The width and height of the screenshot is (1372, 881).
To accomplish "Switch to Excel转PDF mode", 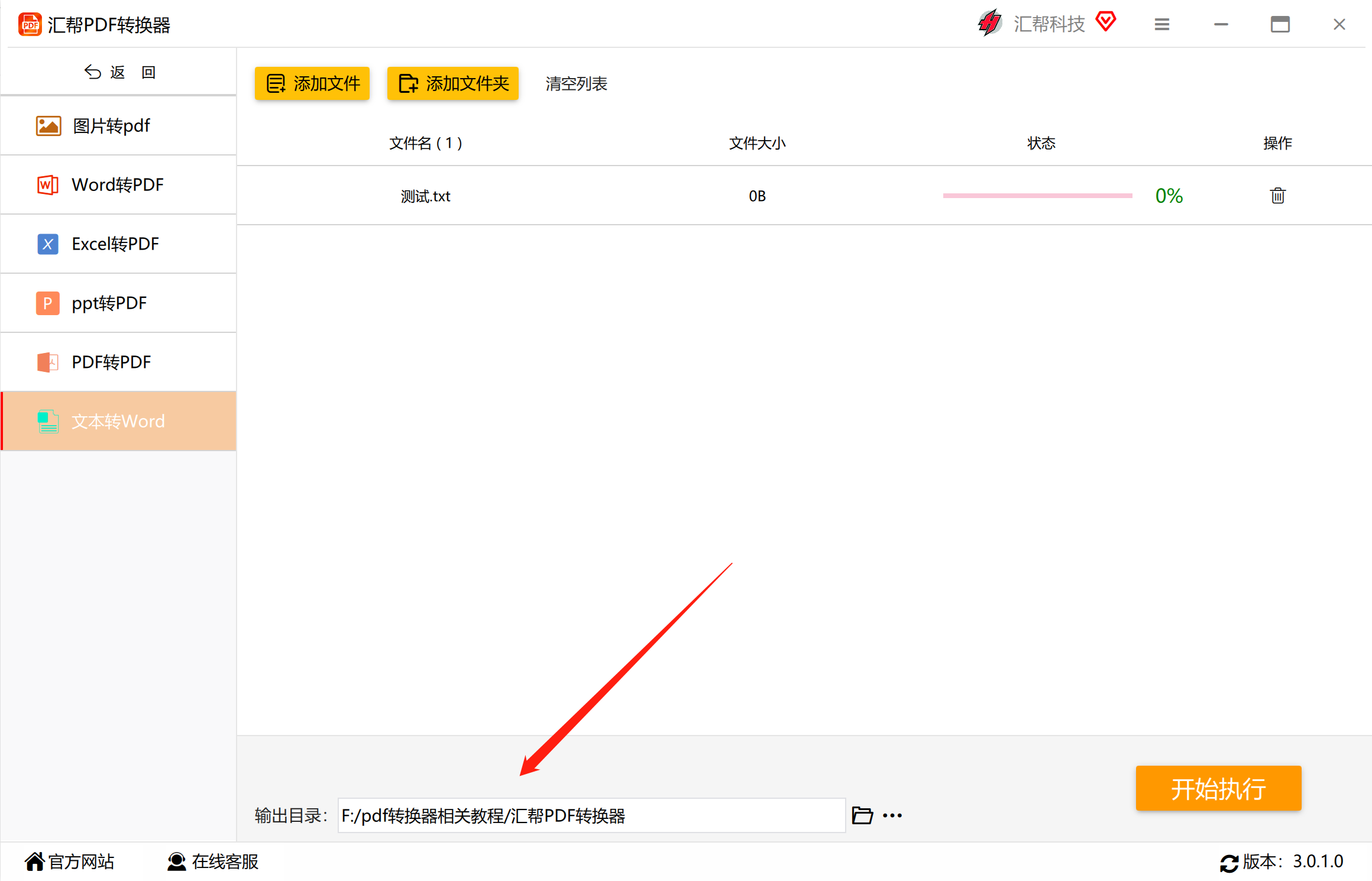I will pos(118,244).
